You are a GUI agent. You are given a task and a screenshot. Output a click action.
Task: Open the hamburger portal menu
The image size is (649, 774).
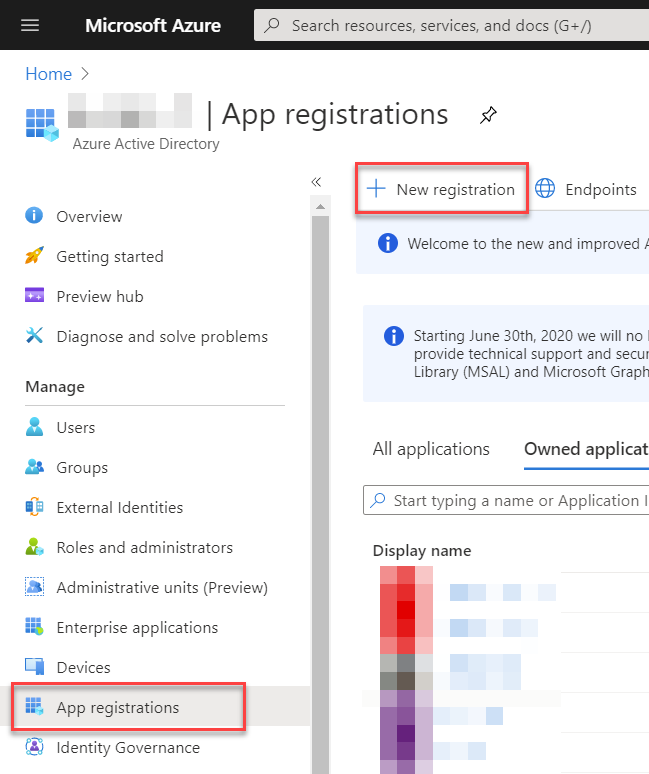[30, 25]
